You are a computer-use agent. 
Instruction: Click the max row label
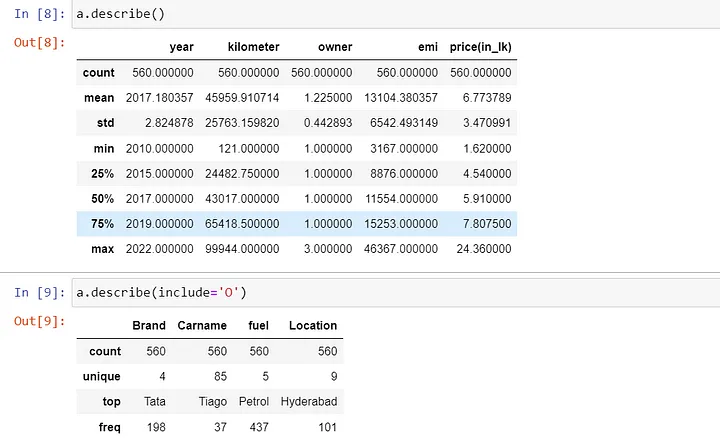[102, 249]
